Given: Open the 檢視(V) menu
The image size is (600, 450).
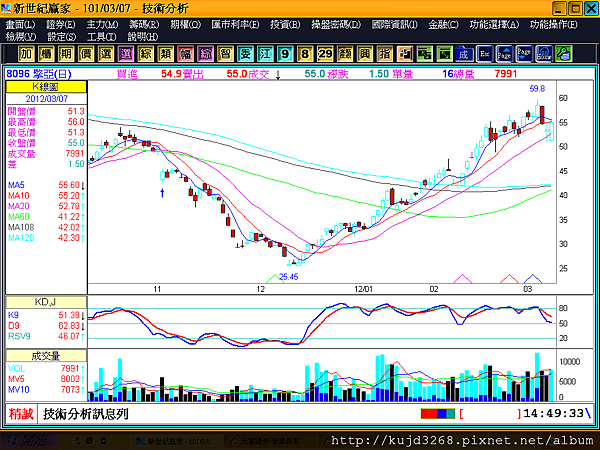Looking at the screenshot, I should [x=21, y=37].
